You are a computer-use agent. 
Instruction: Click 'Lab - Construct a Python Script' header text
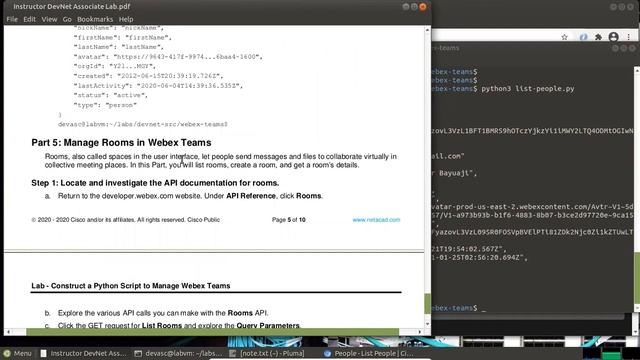point(131,286)
